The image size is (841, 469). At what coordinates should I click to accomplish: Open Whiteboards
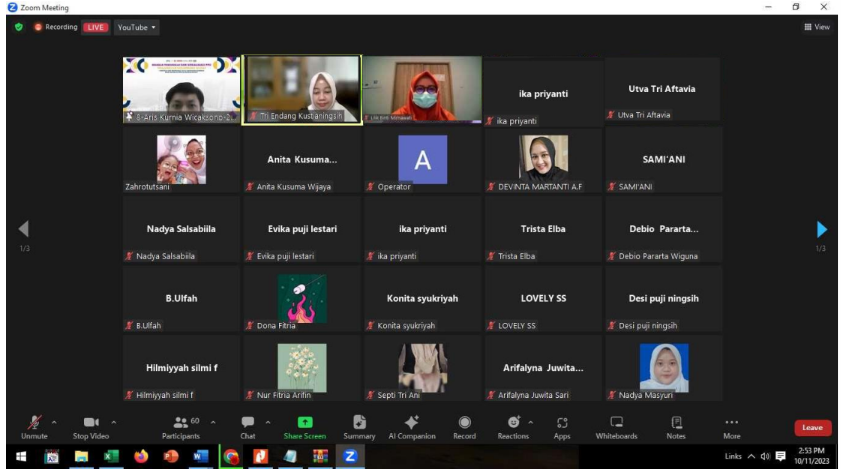pos(616,427)
